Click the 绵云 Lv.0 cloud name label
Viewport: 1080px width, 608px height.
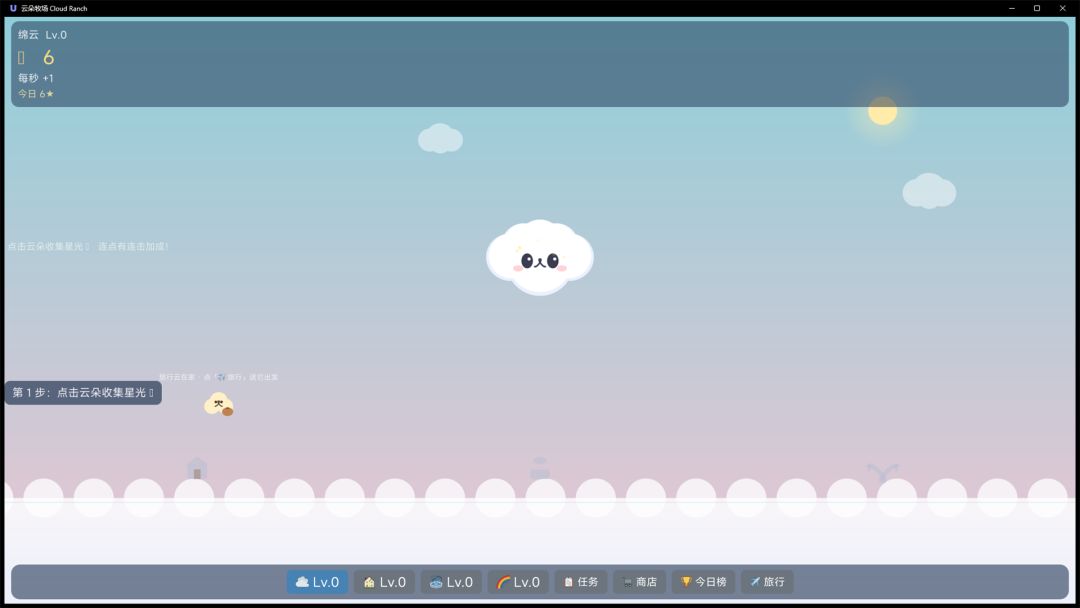42,34
